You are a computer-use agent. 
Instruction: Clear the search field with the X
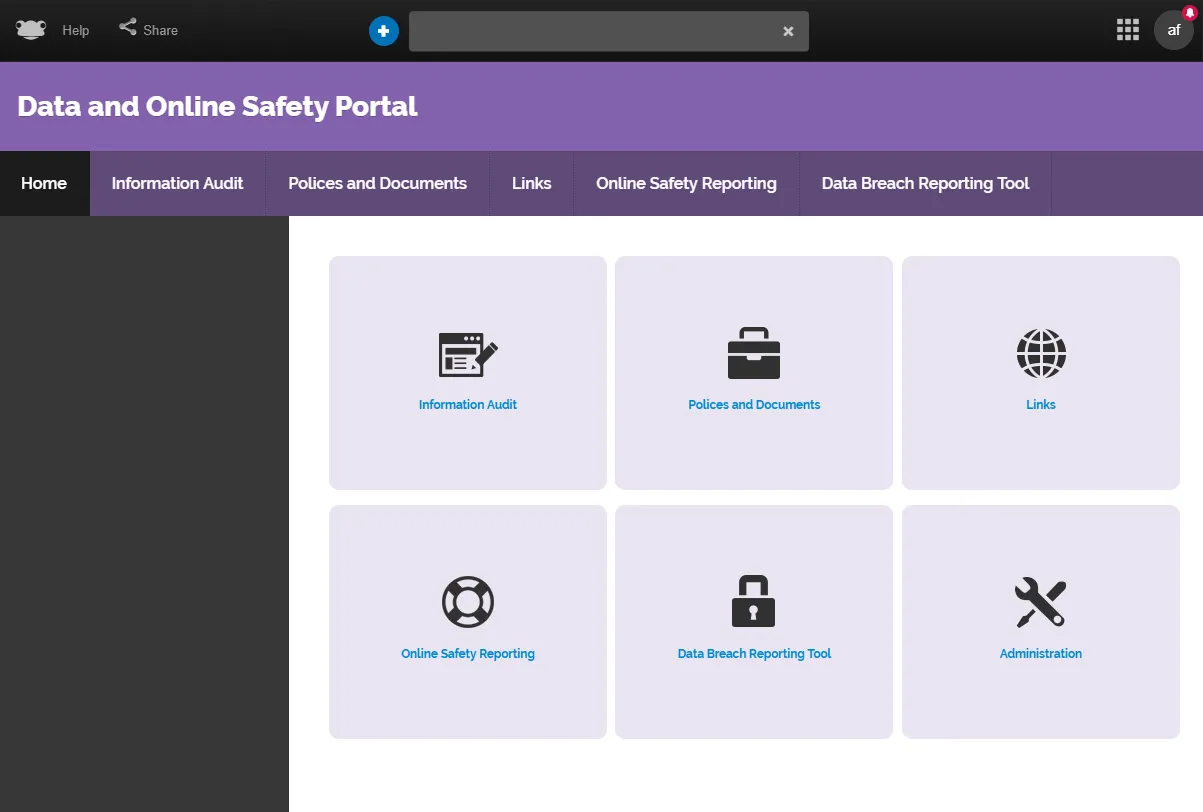[788, 31]
